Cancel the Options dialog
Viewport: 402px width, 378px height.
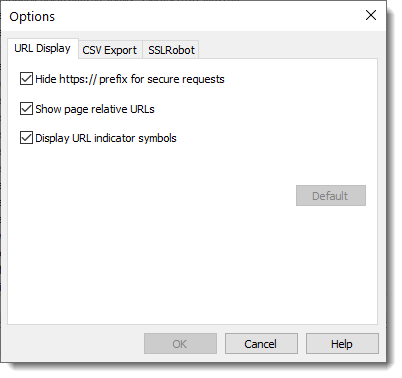(x=261, y=344)
